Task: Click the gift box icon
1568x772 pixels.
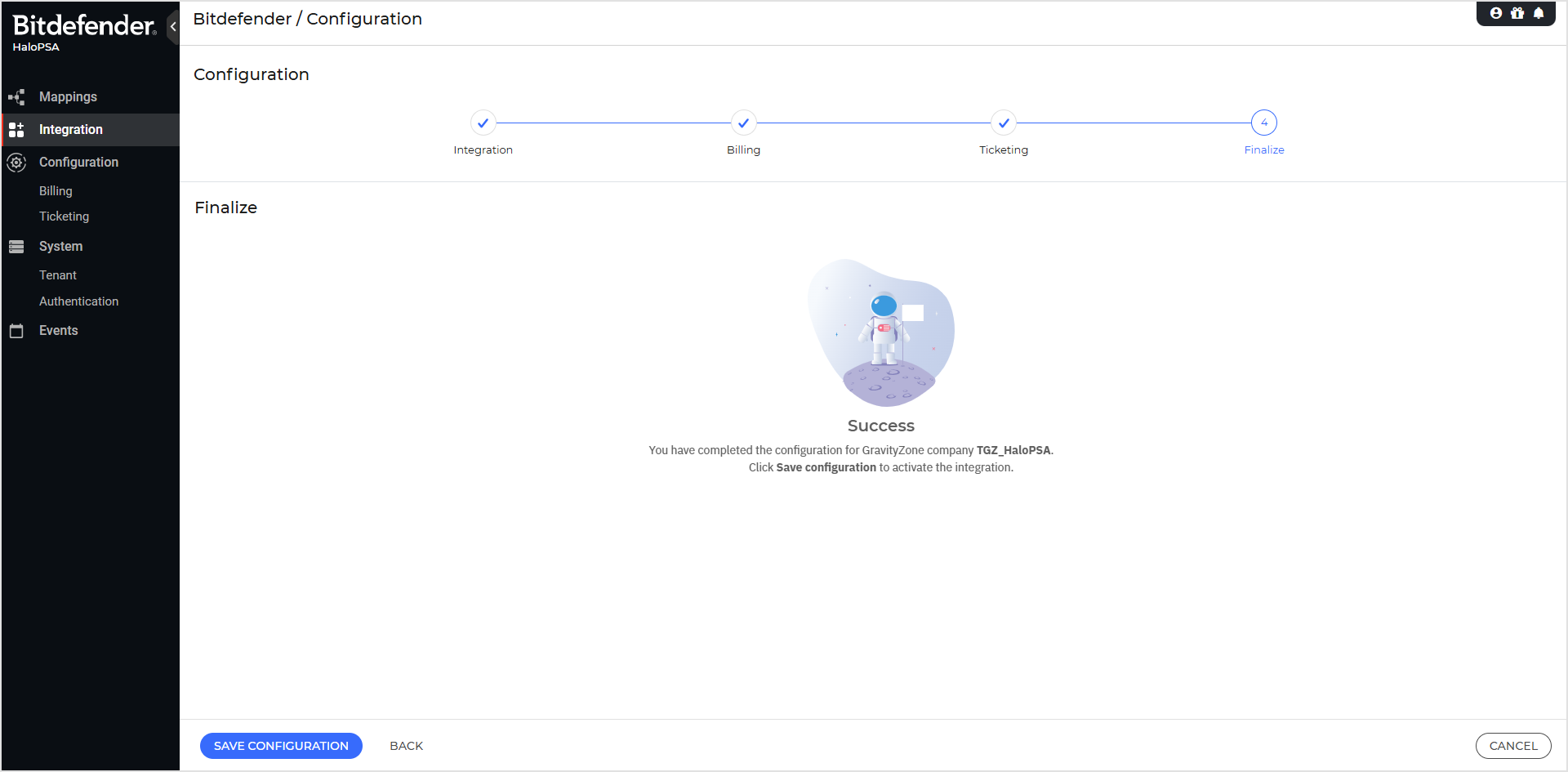Action: click(1517, 13)
